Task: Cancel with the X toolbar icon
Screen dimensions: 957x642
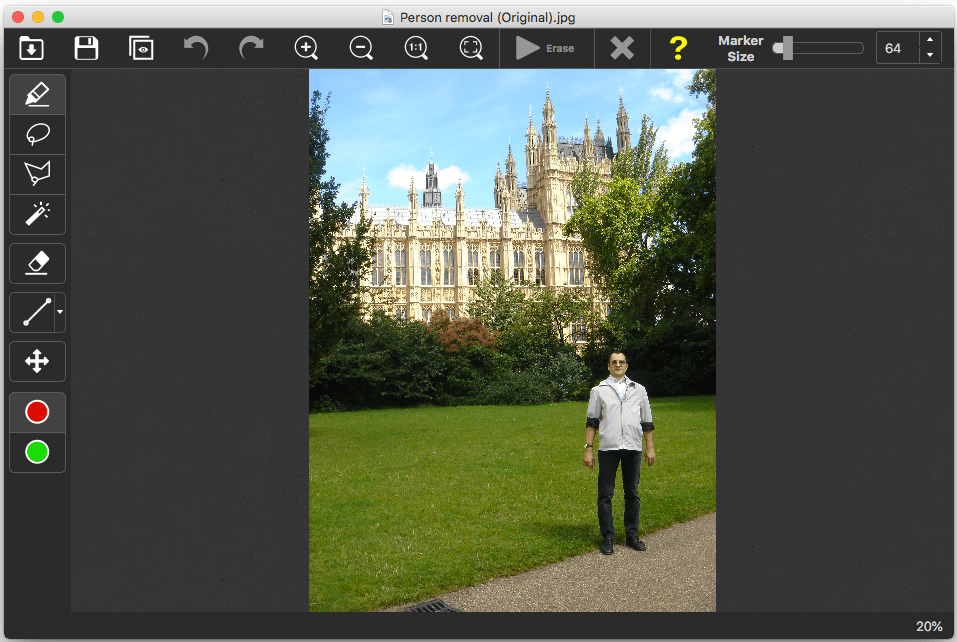Action: pos(622,48)
